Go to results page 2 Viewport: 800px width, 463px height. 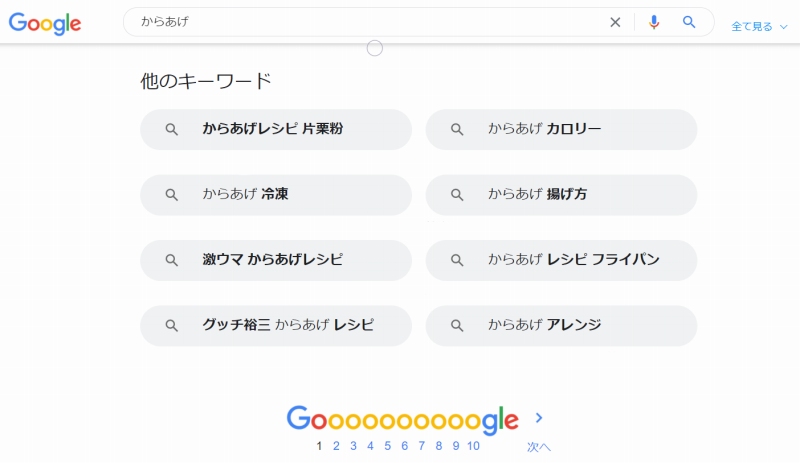pos(336,446)
